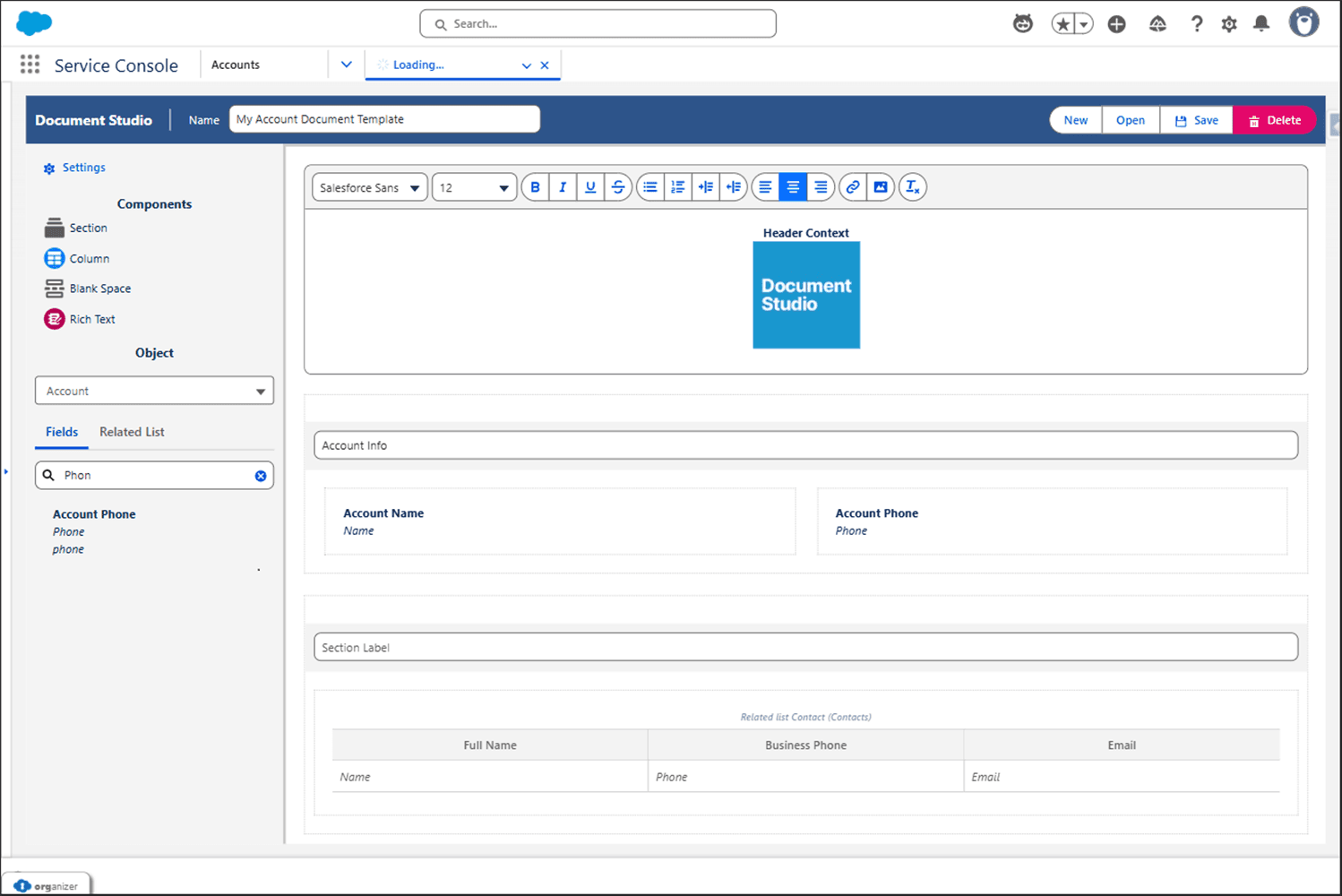Select the Account Name field block

pyautogui.click(x=560, y=521)
